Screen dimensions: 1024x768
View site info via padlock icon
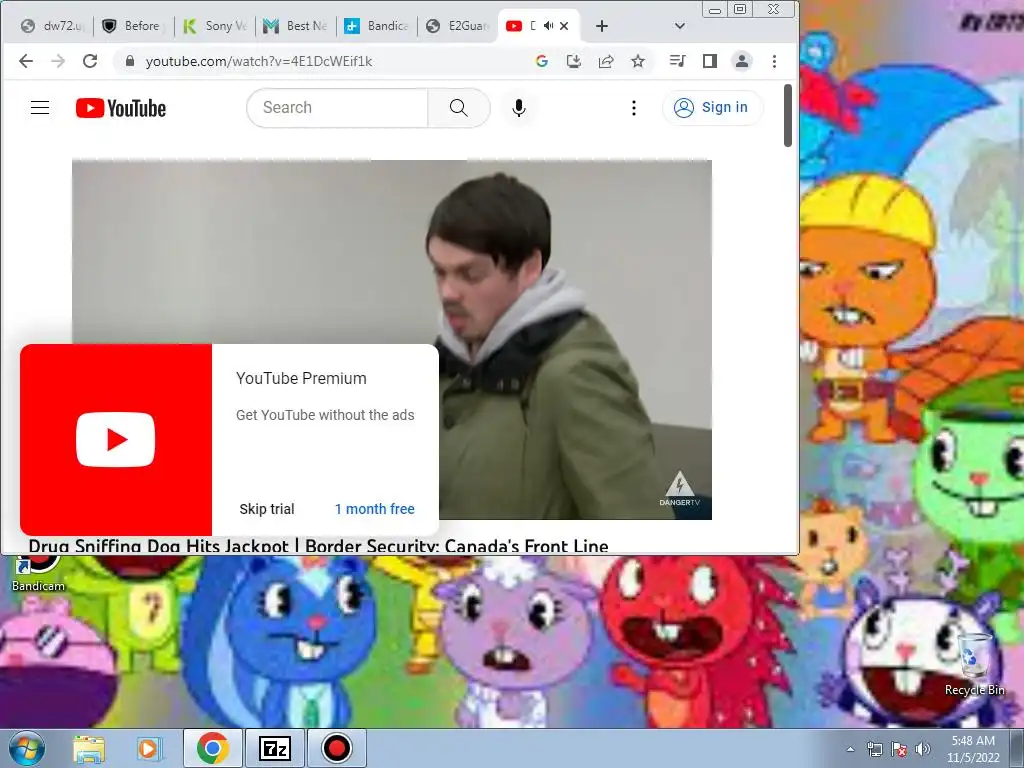129,61
